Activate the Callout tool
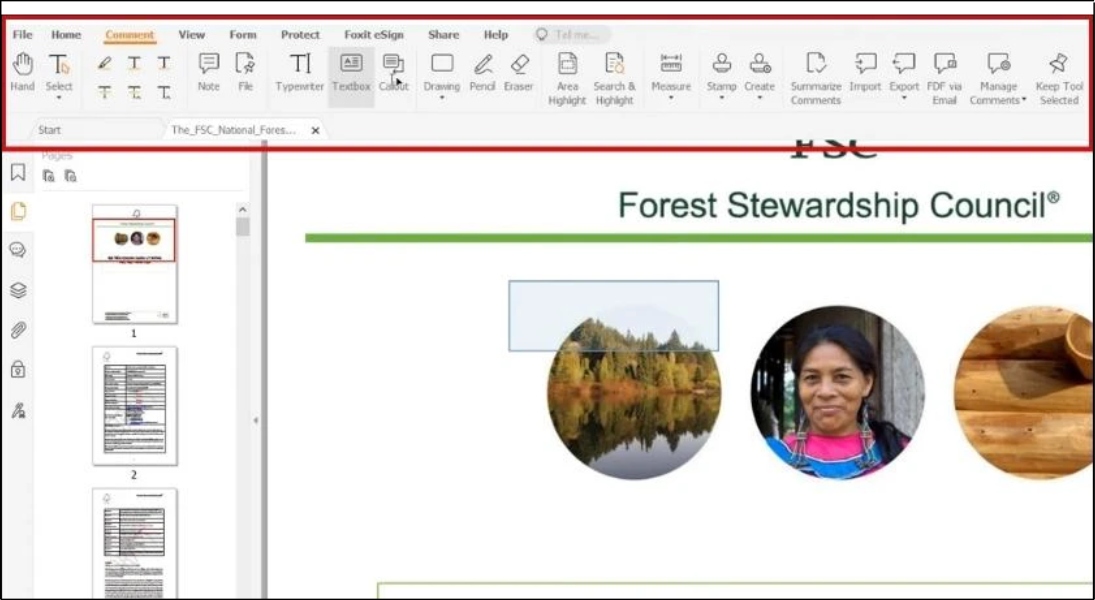The width and height of the screenshot is (1095, 600). point(393,71)
